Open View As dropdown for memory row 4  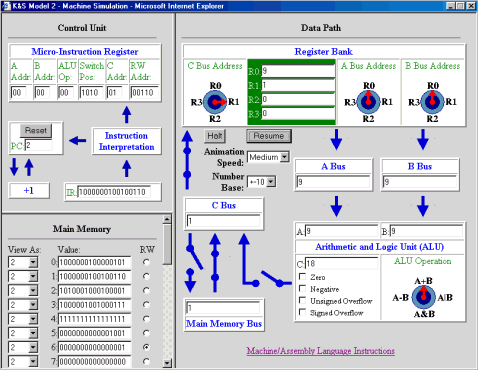[x=23, y=319]
